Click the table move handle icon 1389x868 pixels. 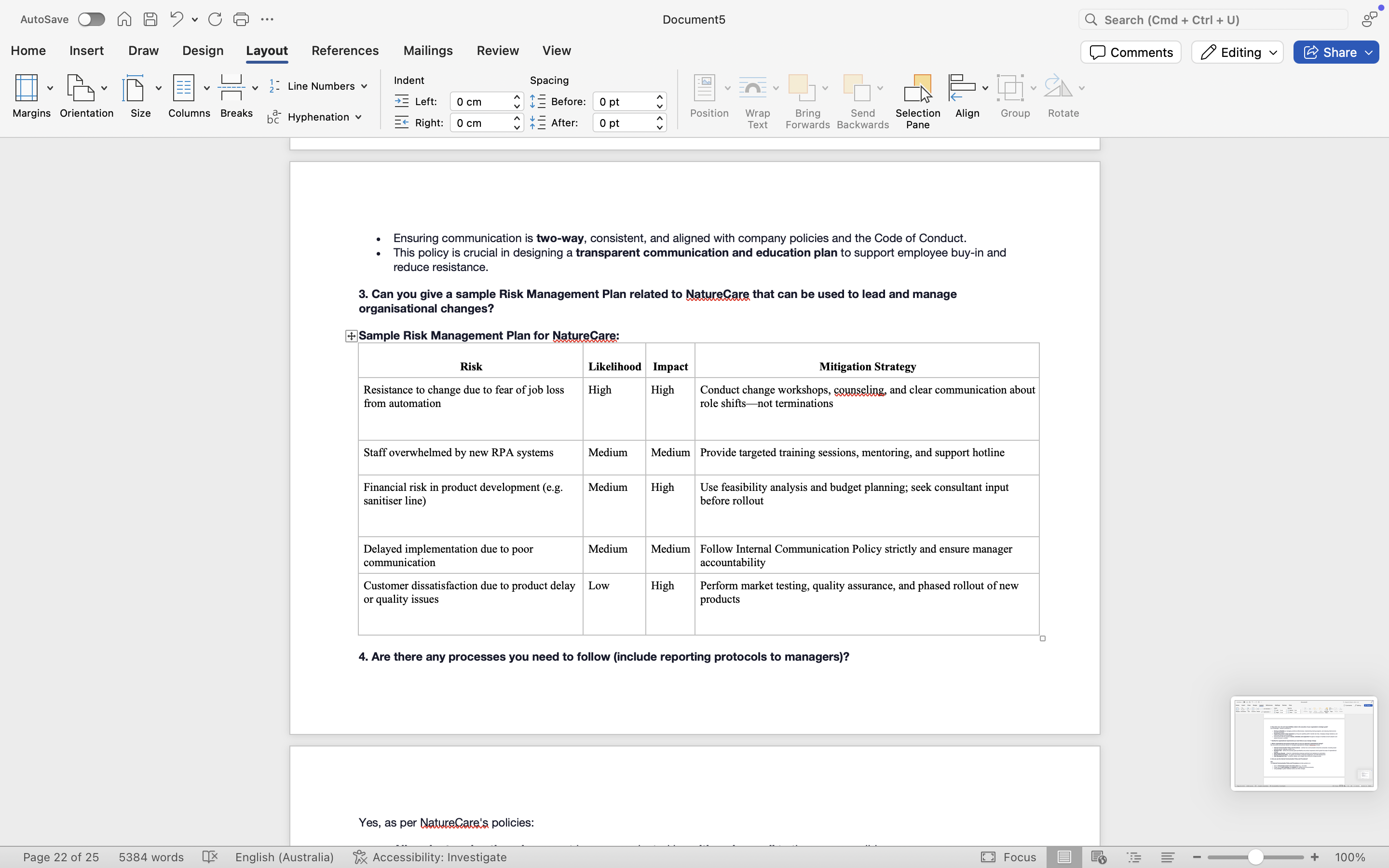click(x=351, y=337)
